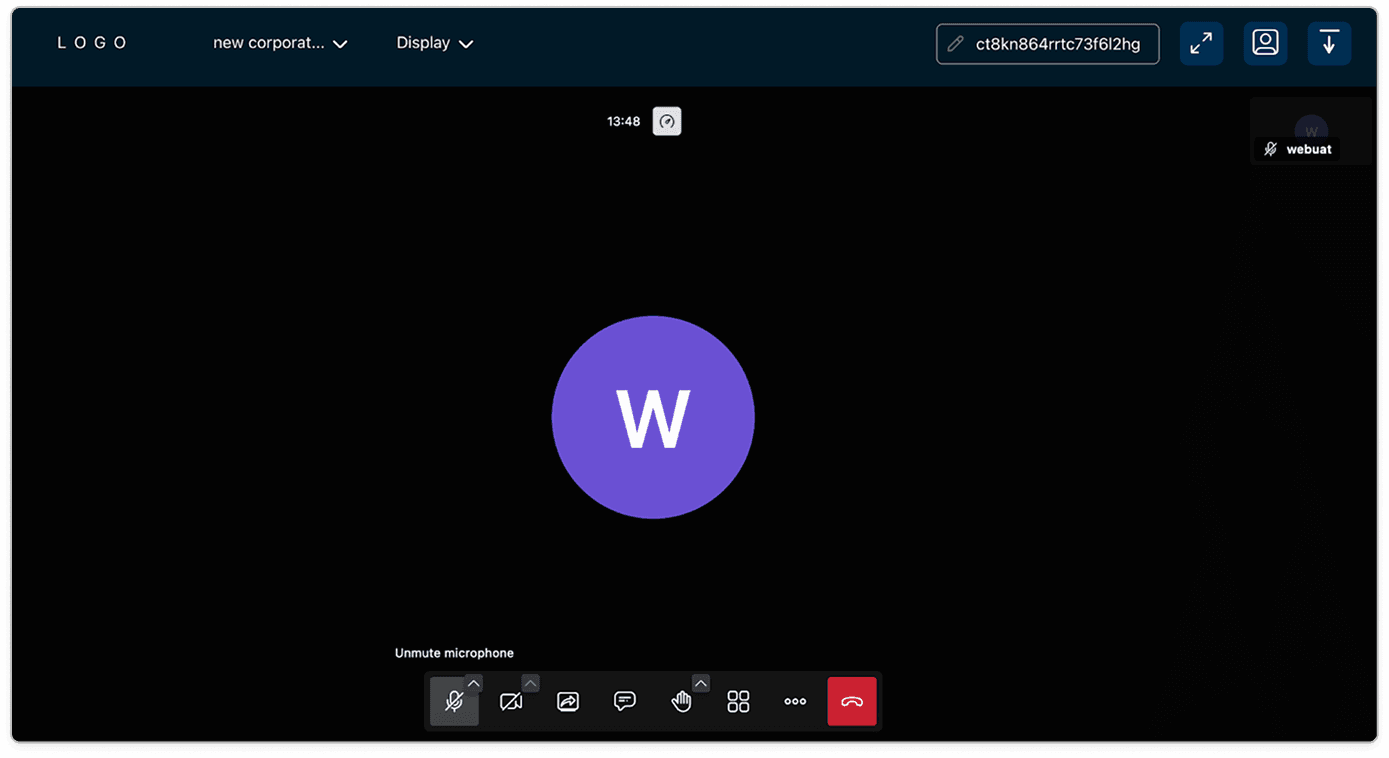Expand the microphone options chevron

[x=474, y=683]
